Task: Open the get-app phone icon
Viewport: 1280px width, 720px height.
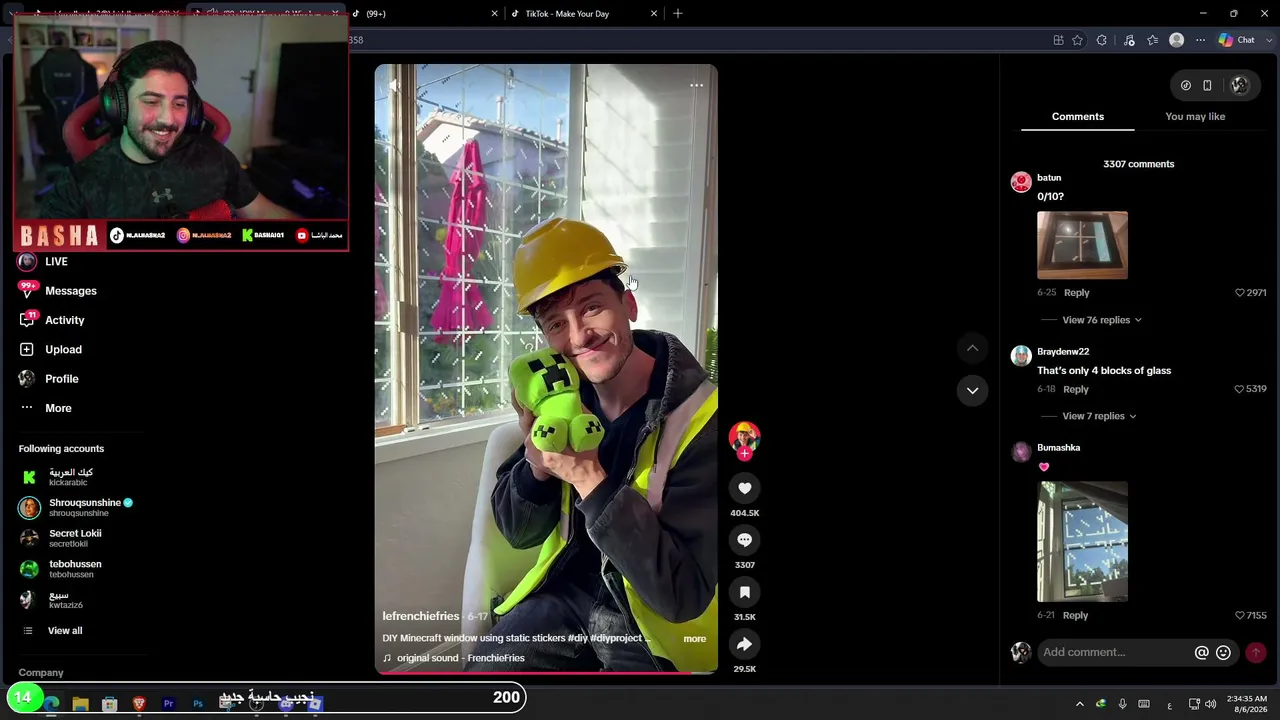Action: point(1207,86)
